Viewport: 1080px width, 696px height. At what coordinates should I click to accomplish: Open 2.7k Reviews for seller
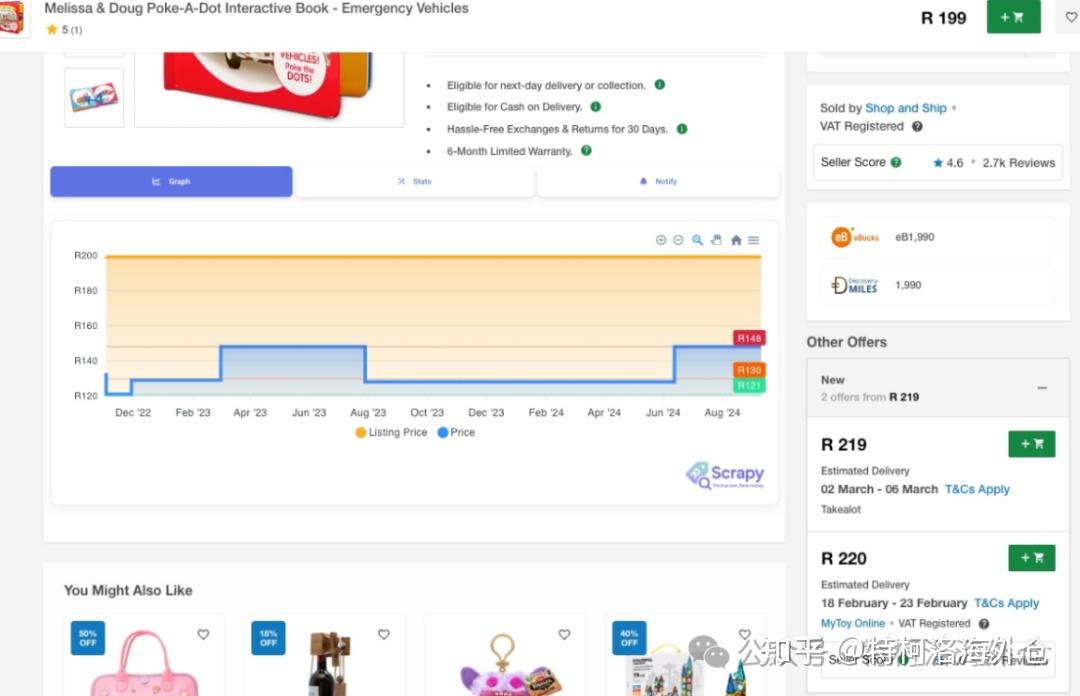coord(1019,163)
